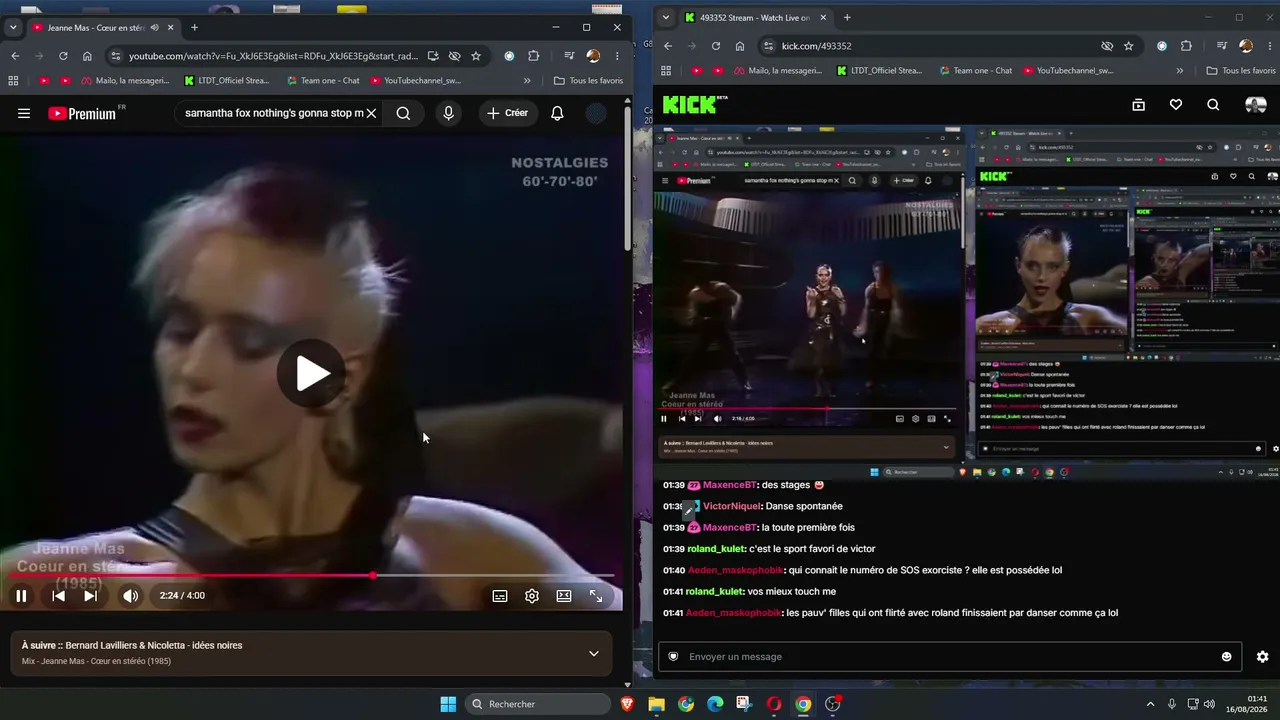The image size is (1280, 720).
Task: Expand the 'À suivre' mix playlist panel
Action: (x=593, y=653)
